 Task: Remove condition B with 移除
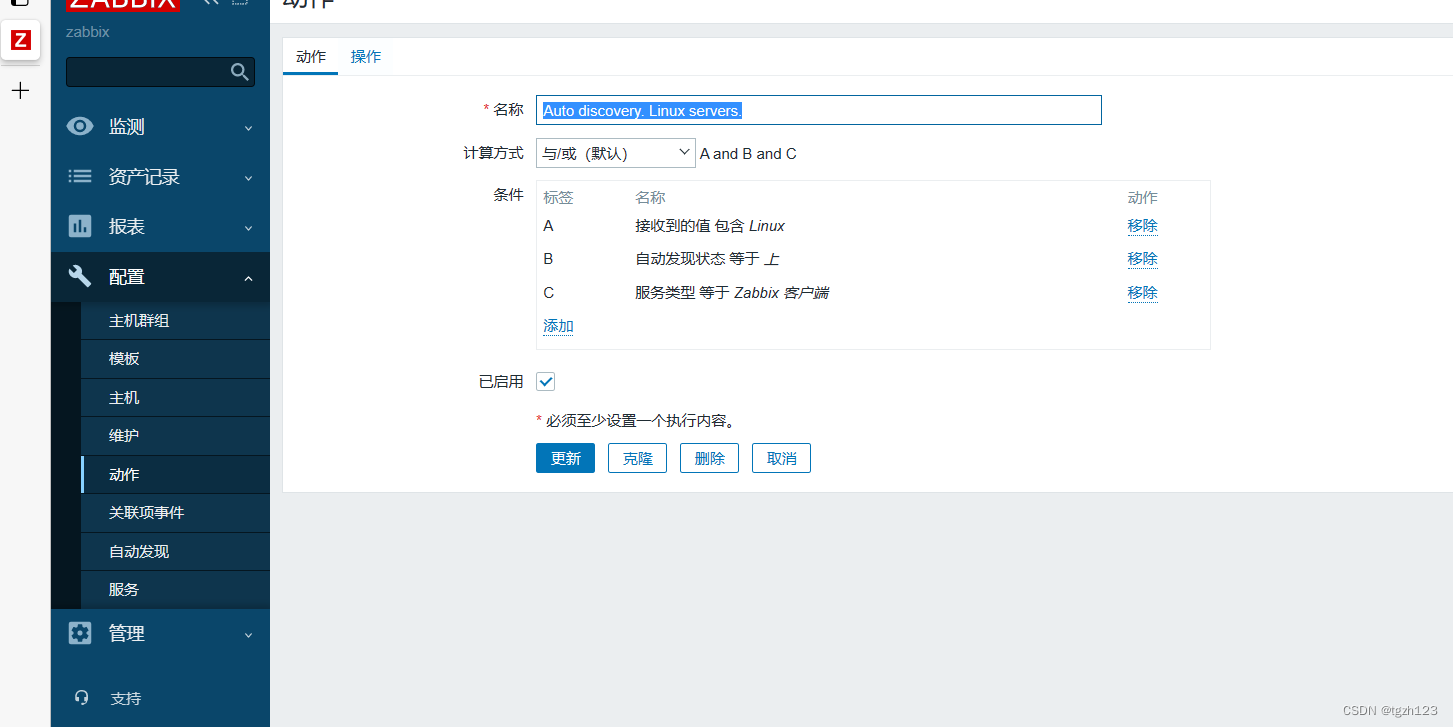point(1142,259)
